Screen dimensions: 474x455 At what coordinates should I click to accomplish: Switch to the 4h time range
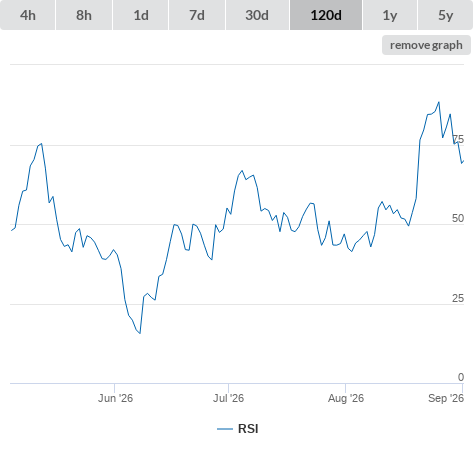(28, 15)
